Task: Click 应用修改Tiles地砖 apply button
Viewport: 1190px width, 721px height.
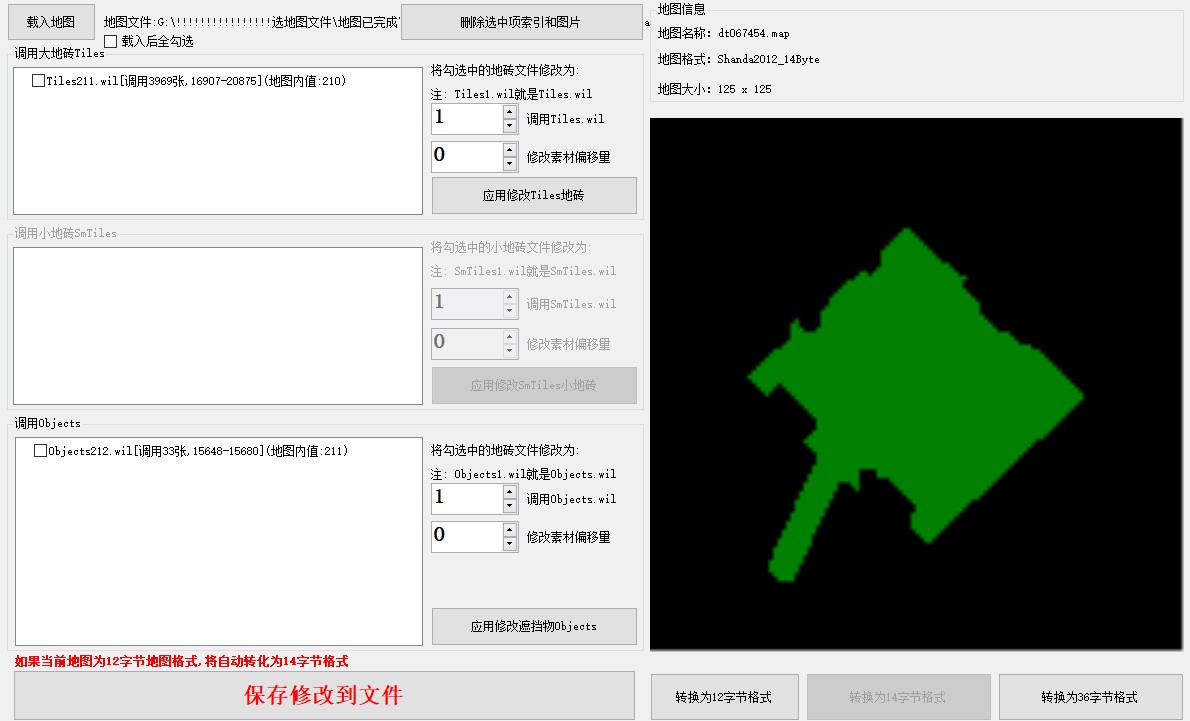Action: click(534, 196)
